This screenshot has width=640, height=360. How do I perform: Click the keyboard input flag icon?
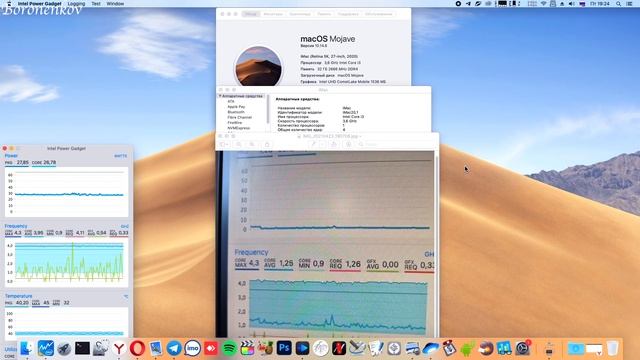pyautogui.click(x=582, y=4)
